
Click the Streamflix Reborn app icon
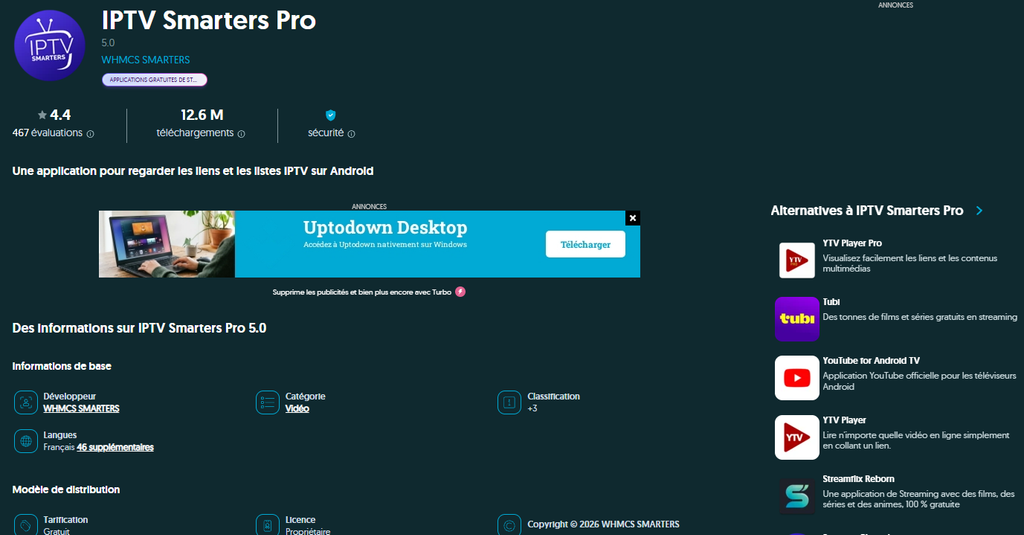tap(797, 496)
